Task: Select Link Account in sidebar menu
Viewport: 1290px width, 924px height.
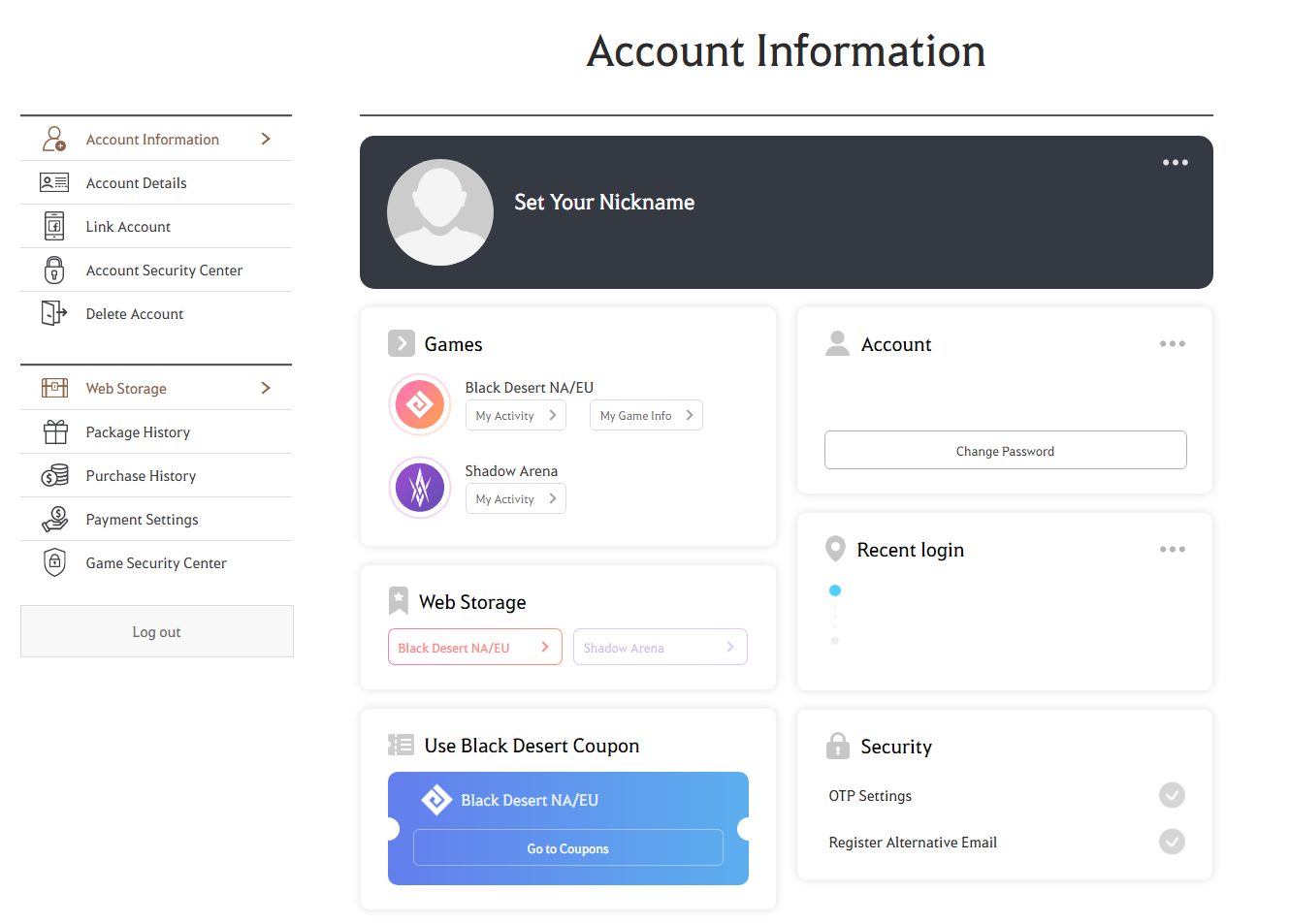Action: point(156,226)
